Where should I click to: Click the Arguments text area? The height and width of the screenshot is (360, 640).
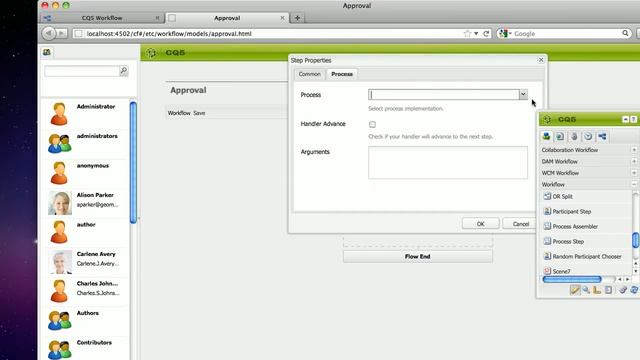point(448,162)
